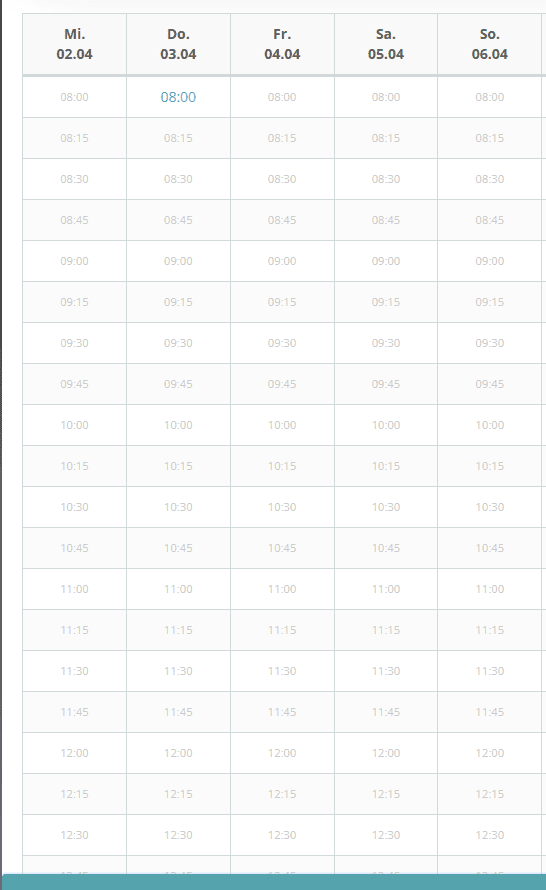Click the So. 06.04 column header
The height and width of the screenshot is (890, 546).
point(490,44)
